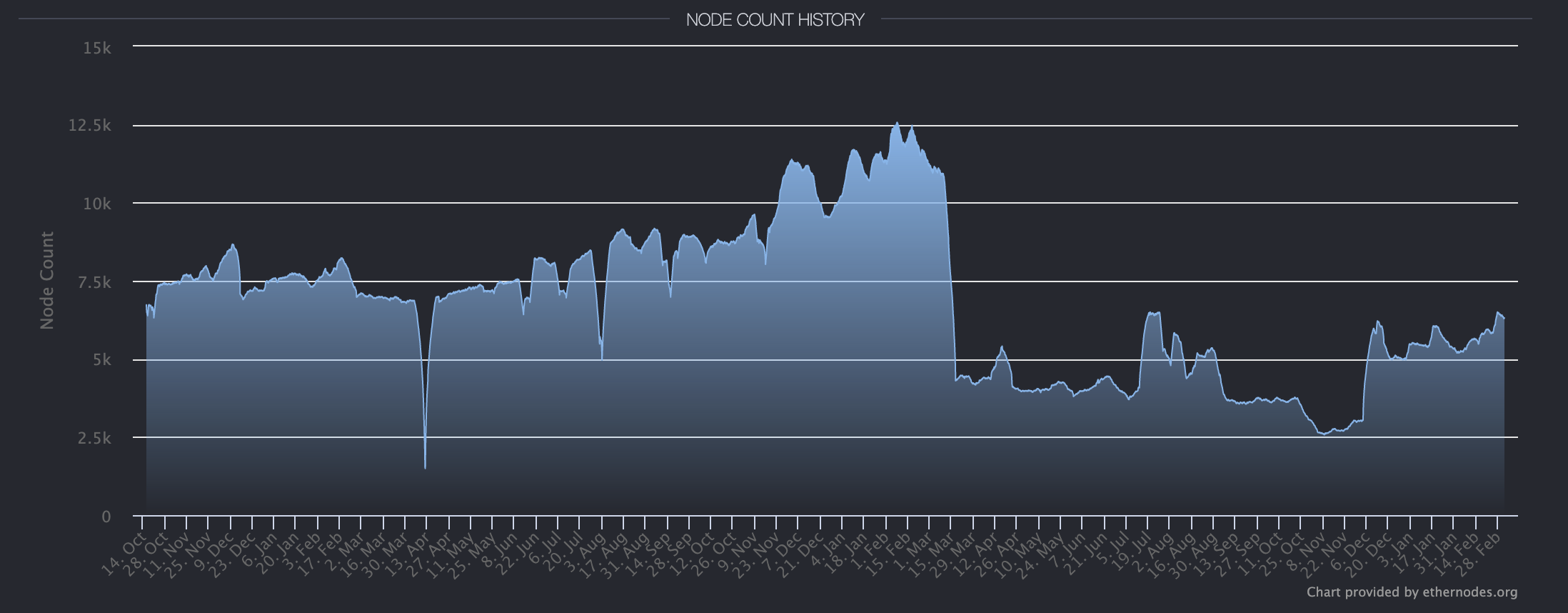Click the 10k y-axis label

click(x=97, y=204)
